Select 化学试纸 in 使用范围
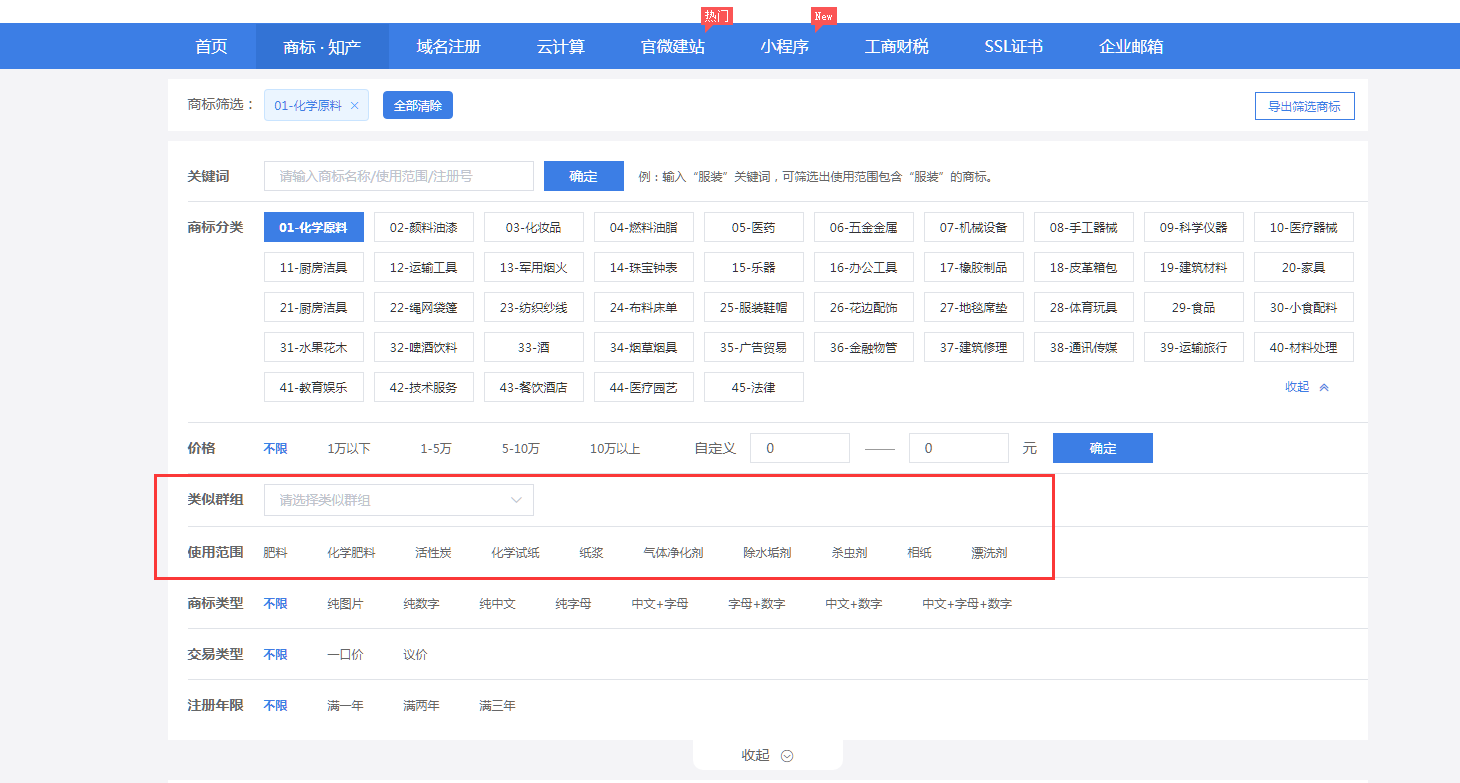This screenshot has height=783, width=1460. click(515, 552)
